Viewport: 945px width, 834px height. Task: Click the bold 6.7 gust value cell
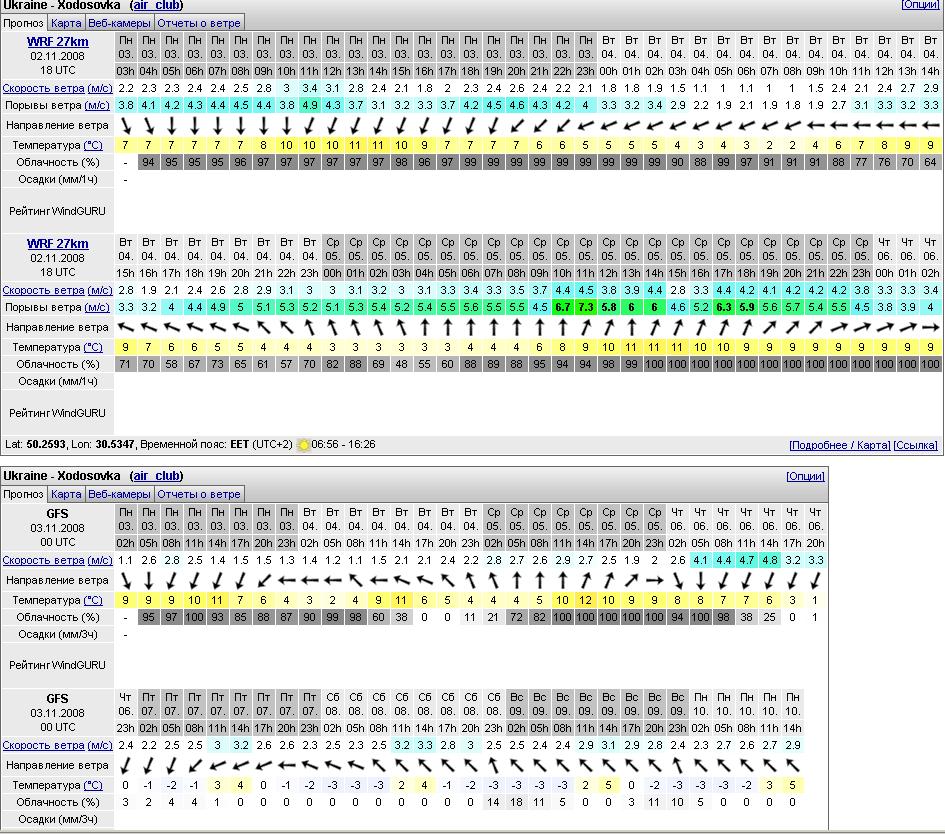[x=563, y=307]
